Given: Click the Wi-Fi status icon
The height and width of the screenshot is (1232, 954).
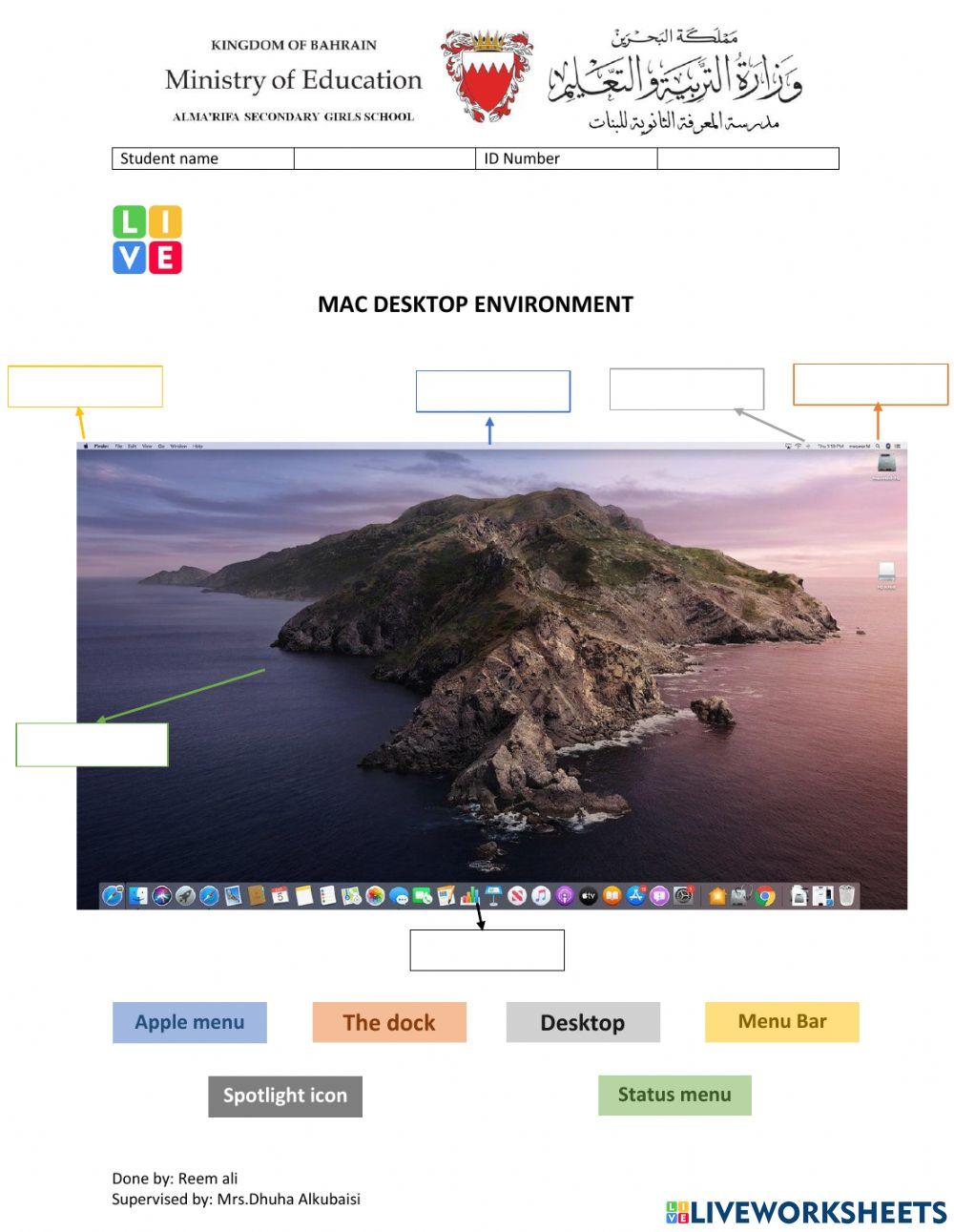Looking at the screenshot, I should [x=798, y=445].
